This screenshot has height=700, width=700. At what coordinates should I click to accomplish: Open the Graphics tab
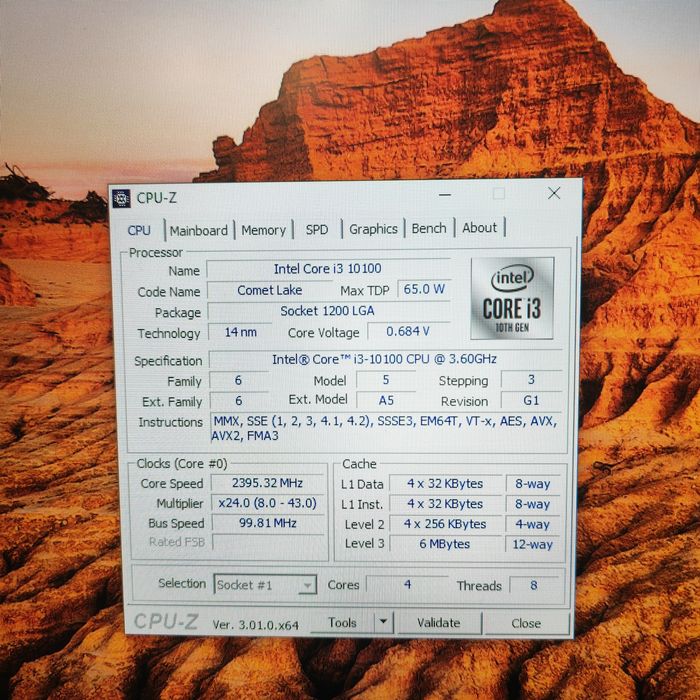click(x=373, y=229)
